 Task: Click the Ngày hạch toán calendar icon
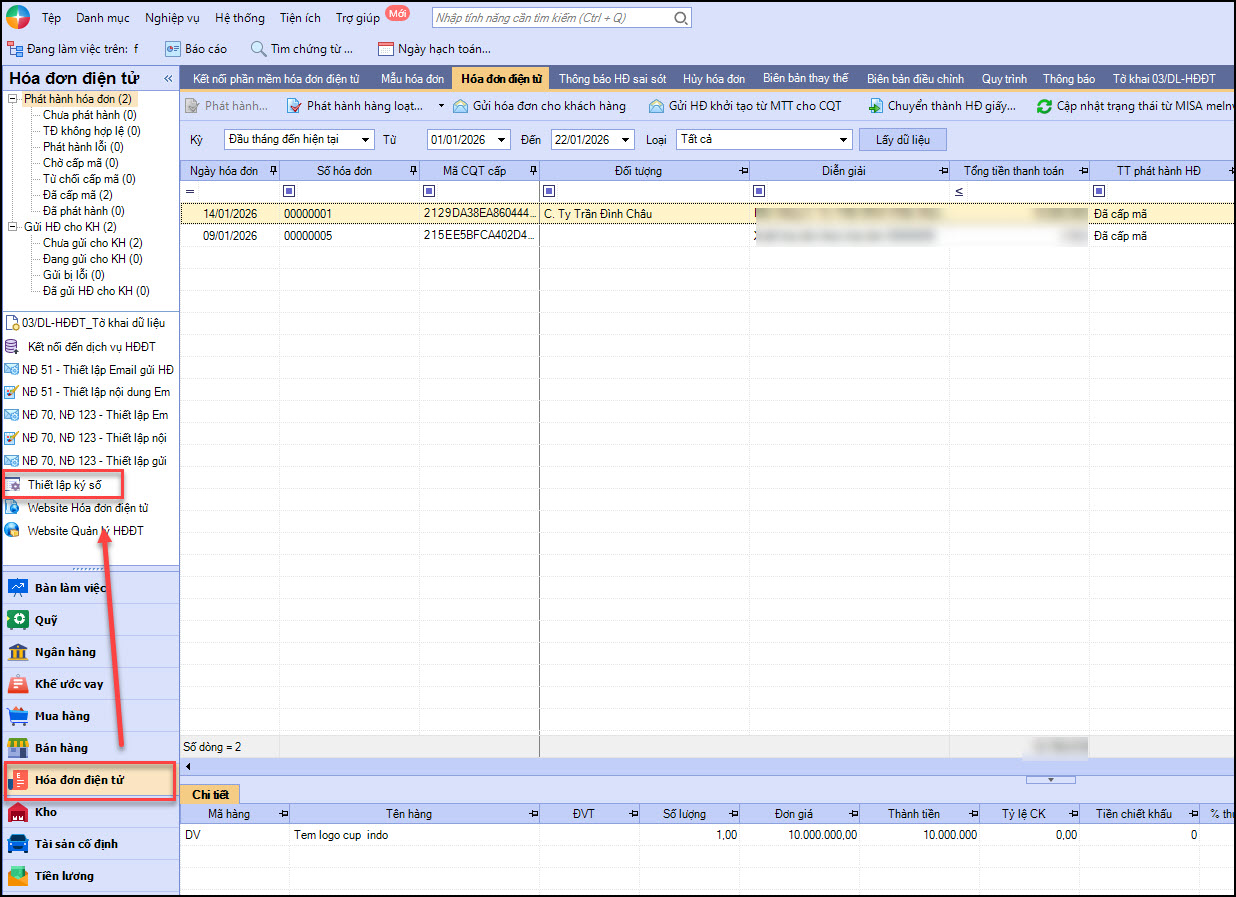(386, 49)
